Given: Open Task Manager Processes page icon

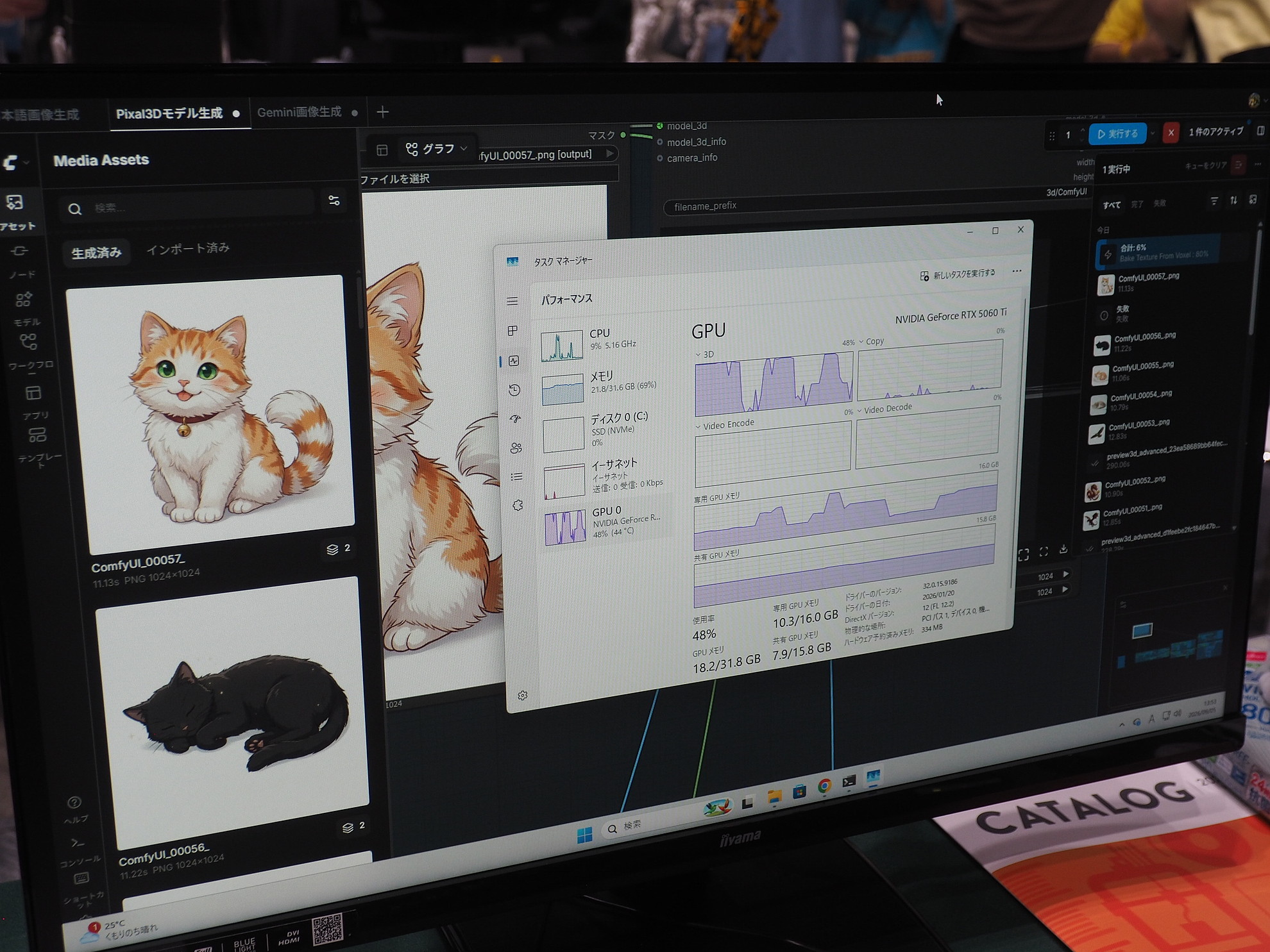Looking at the screenshot, I should coord(512,331).
